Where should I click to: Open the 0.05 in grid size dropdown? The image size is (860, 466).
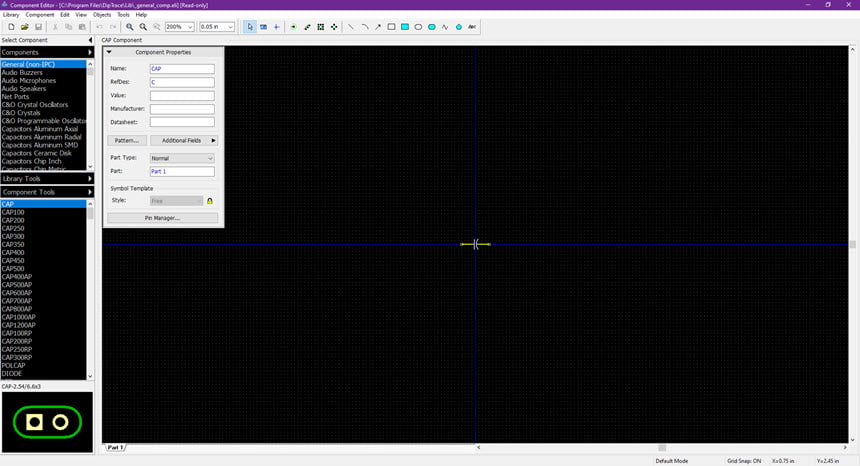pos(231,27)
